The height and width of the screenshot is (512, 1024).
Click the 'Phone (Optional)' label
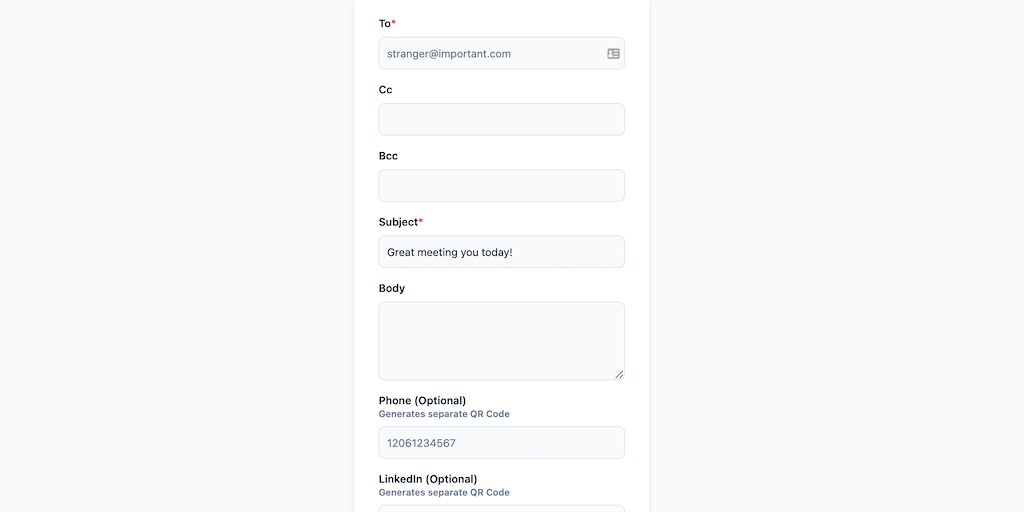pyautogui.click(x=422, y=400)
